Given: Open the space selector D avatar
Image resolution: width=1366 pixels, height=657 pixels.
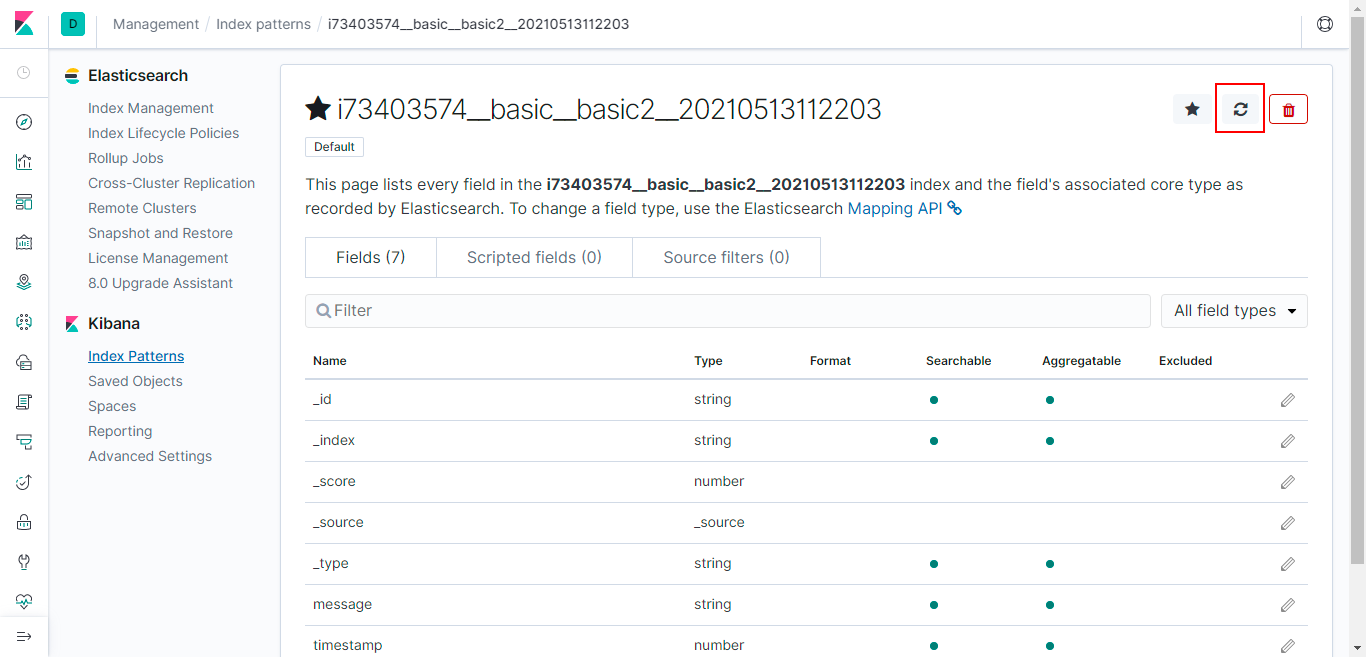Looking at the screenshot, I should coord(72,24).
